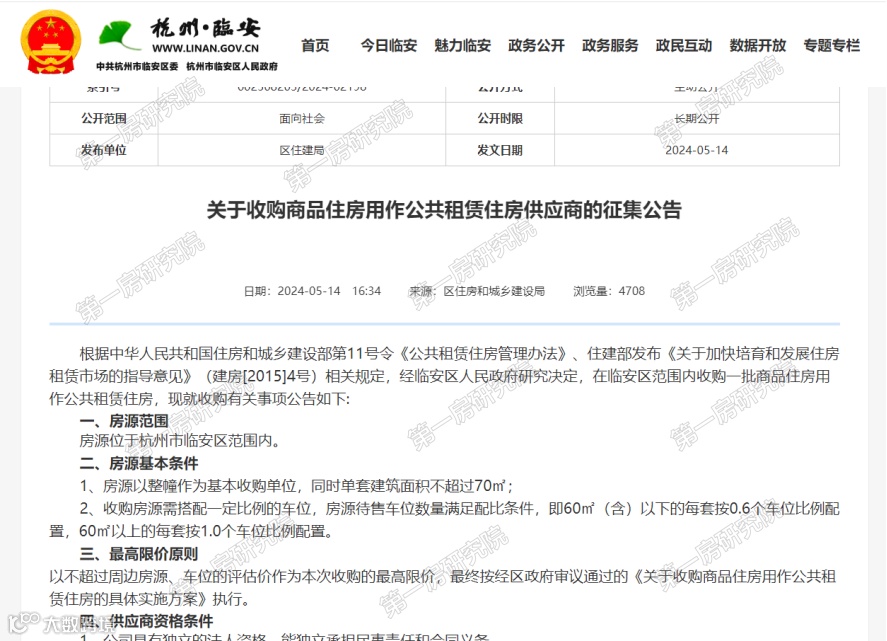The height and width of the screenshot is (641, 887).
Task: Click the 公开范围 table label
Action: point(104,119)
